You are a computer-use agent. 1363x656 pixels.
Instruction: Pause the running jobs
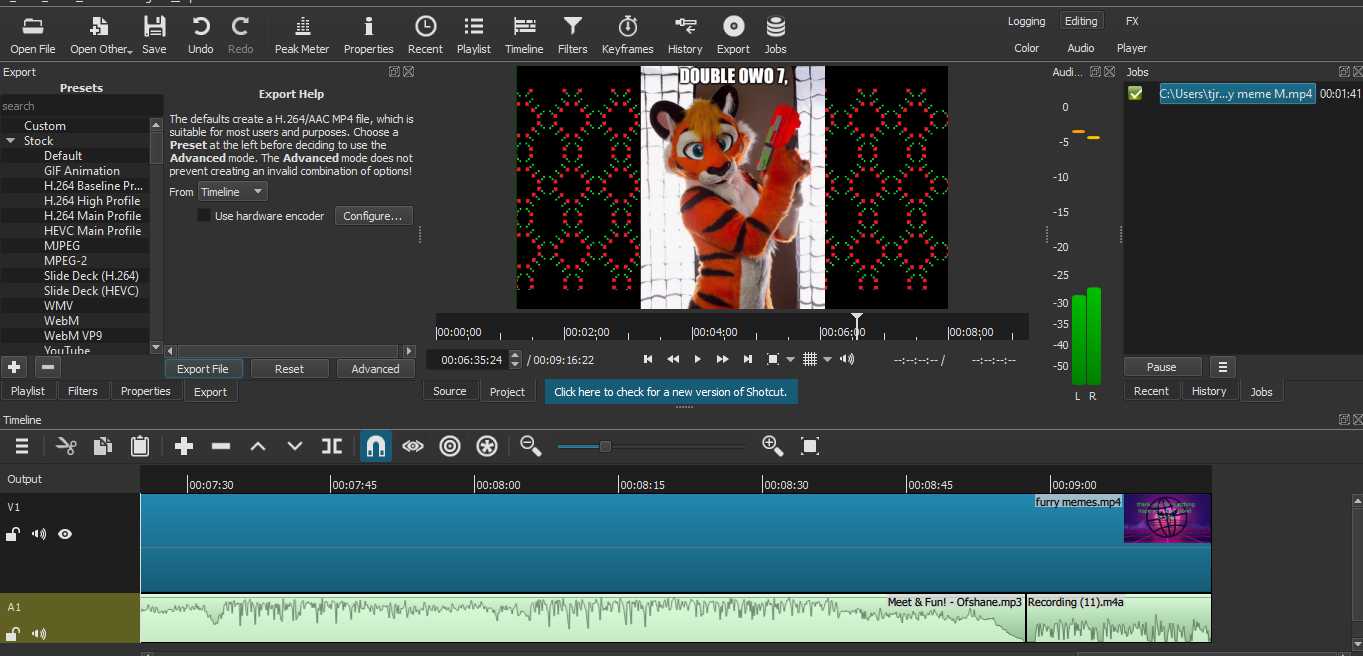[1161, 367]
